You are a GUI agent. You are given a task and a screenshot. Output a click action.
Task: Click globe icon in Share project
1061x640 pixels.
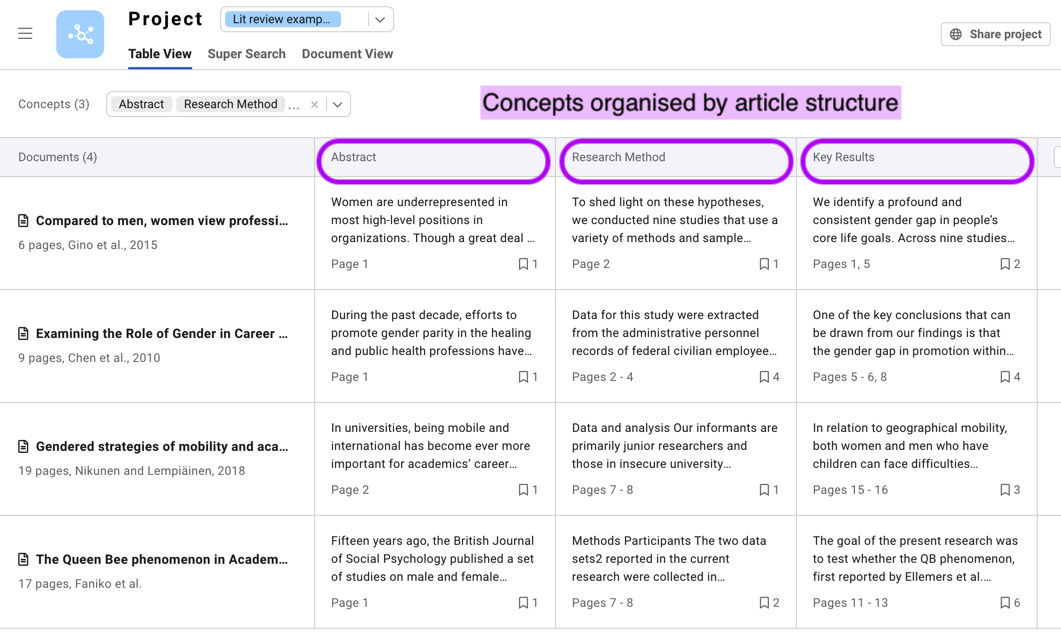click(x=955, y=34)
